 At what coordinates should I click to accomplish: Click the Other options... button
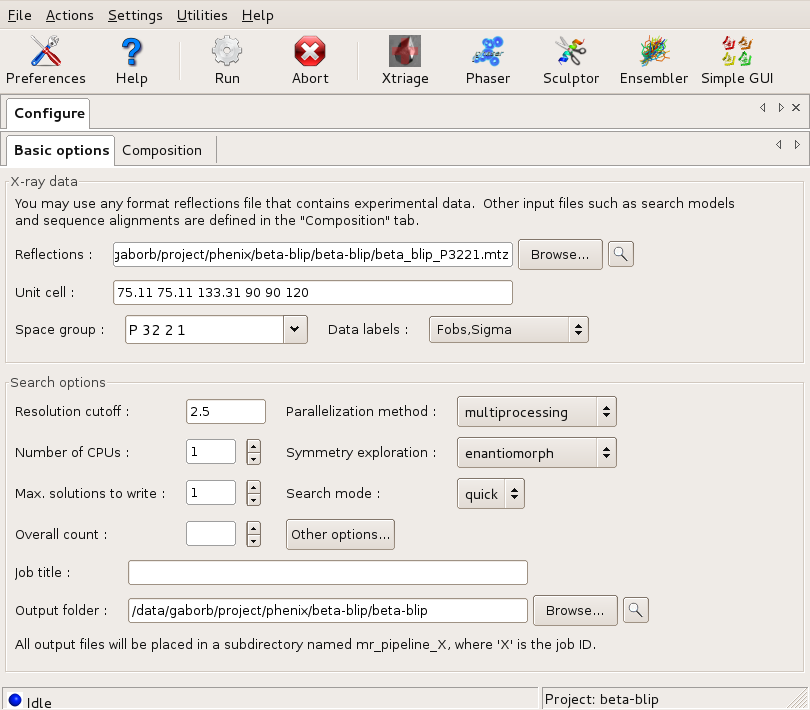[340, 534]
